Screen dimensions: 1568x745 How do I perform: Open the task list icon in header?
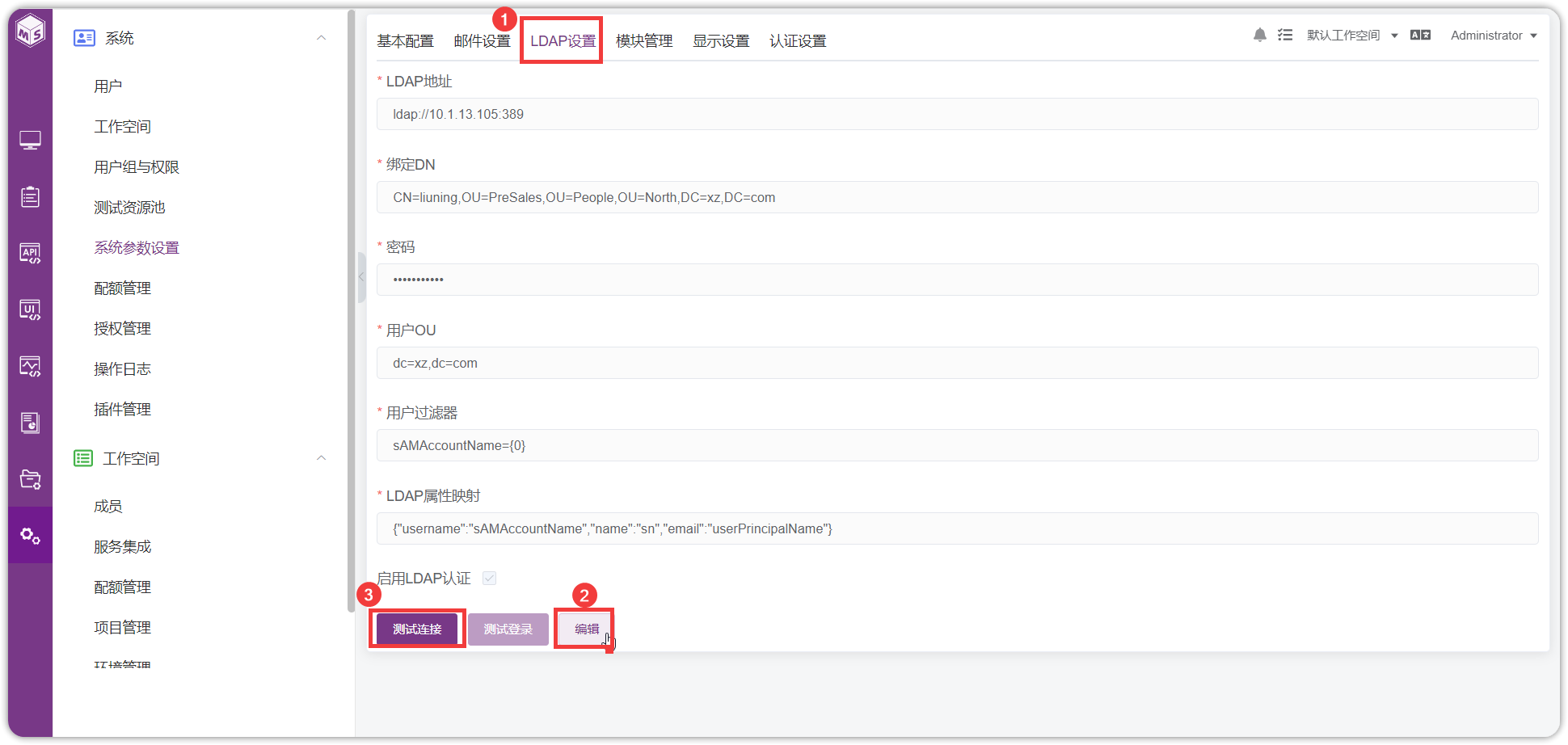tap(1285, 35)
